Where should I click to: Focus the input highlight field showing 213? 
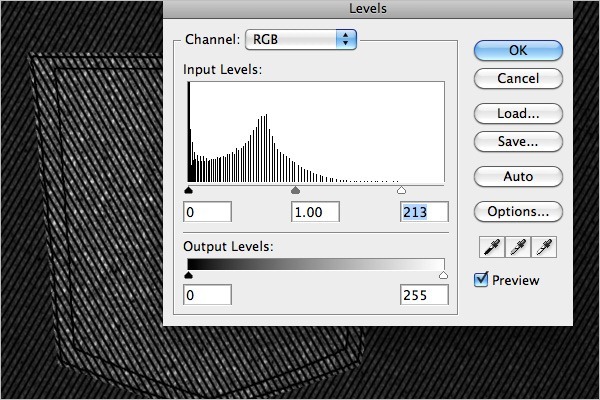(x=424, y=212)
